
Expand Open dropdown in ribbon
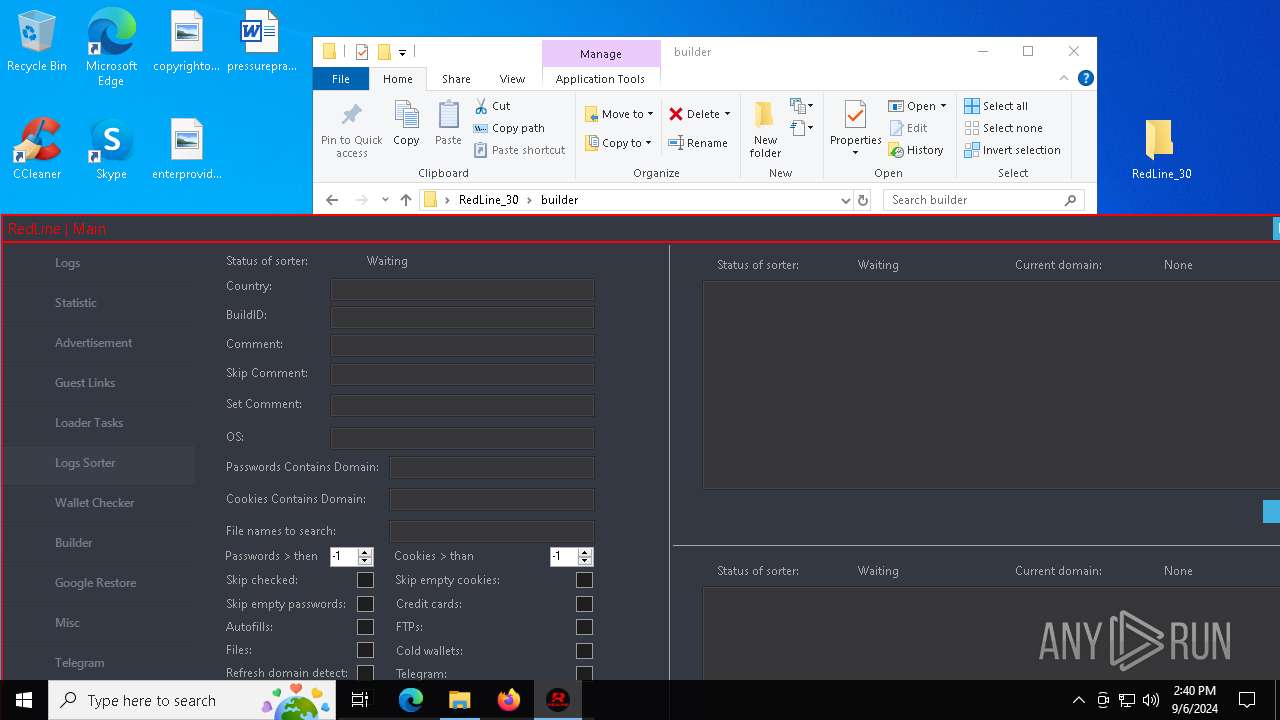[x=942, y=106]
